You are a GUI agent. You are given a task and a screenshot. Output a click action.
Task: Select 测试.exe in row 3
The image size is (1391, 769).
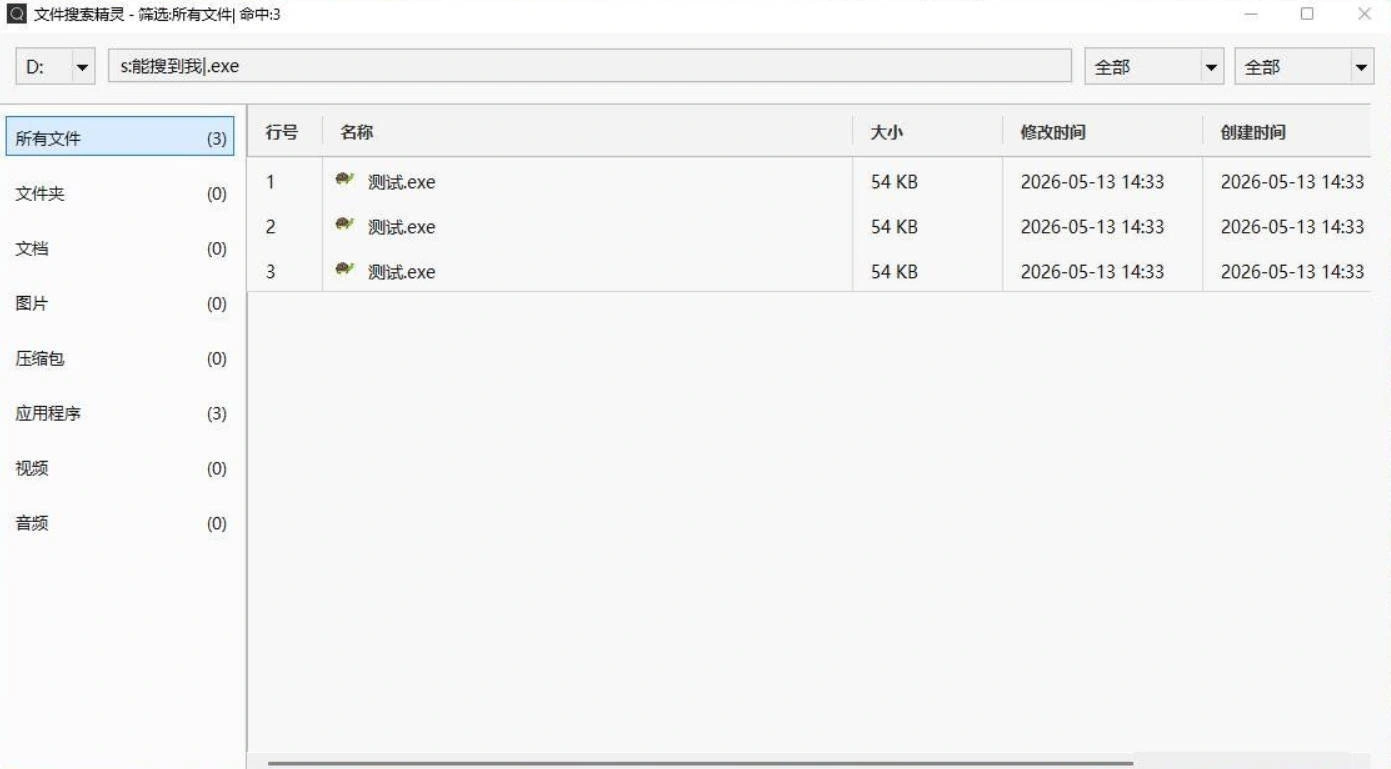pyautogui.click(x=402, y=272)
